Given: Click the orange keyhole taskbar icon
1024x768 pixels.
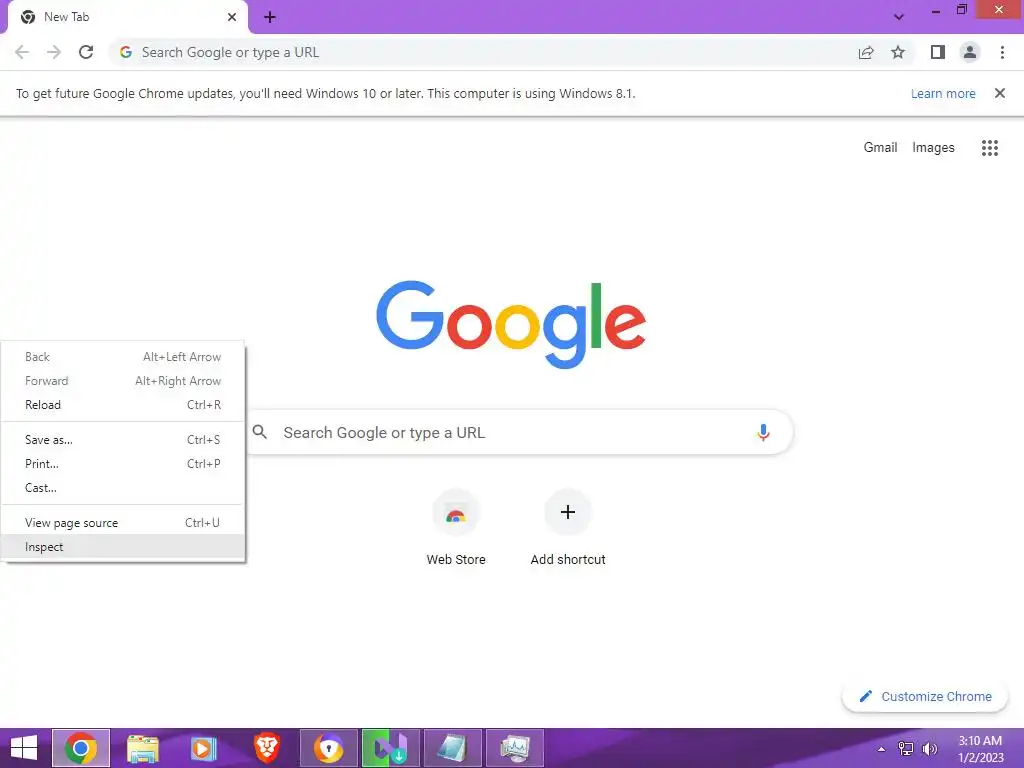Looking at the screenshot, I should [x=328, y=748].
